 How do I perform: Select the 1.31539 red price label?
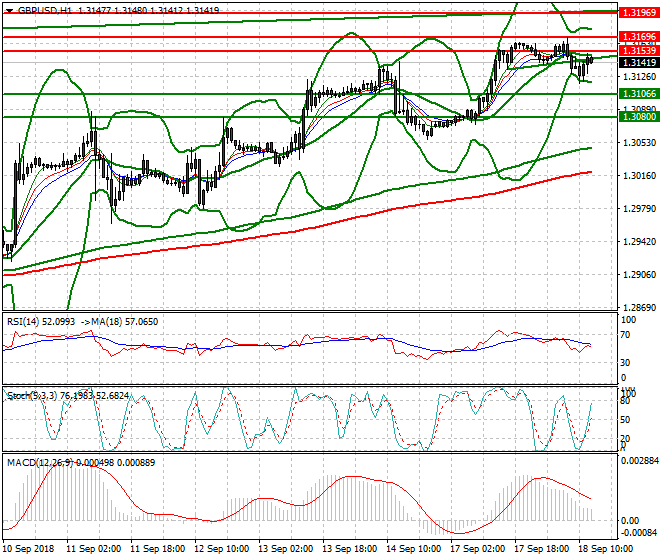(x=639, y=51)
